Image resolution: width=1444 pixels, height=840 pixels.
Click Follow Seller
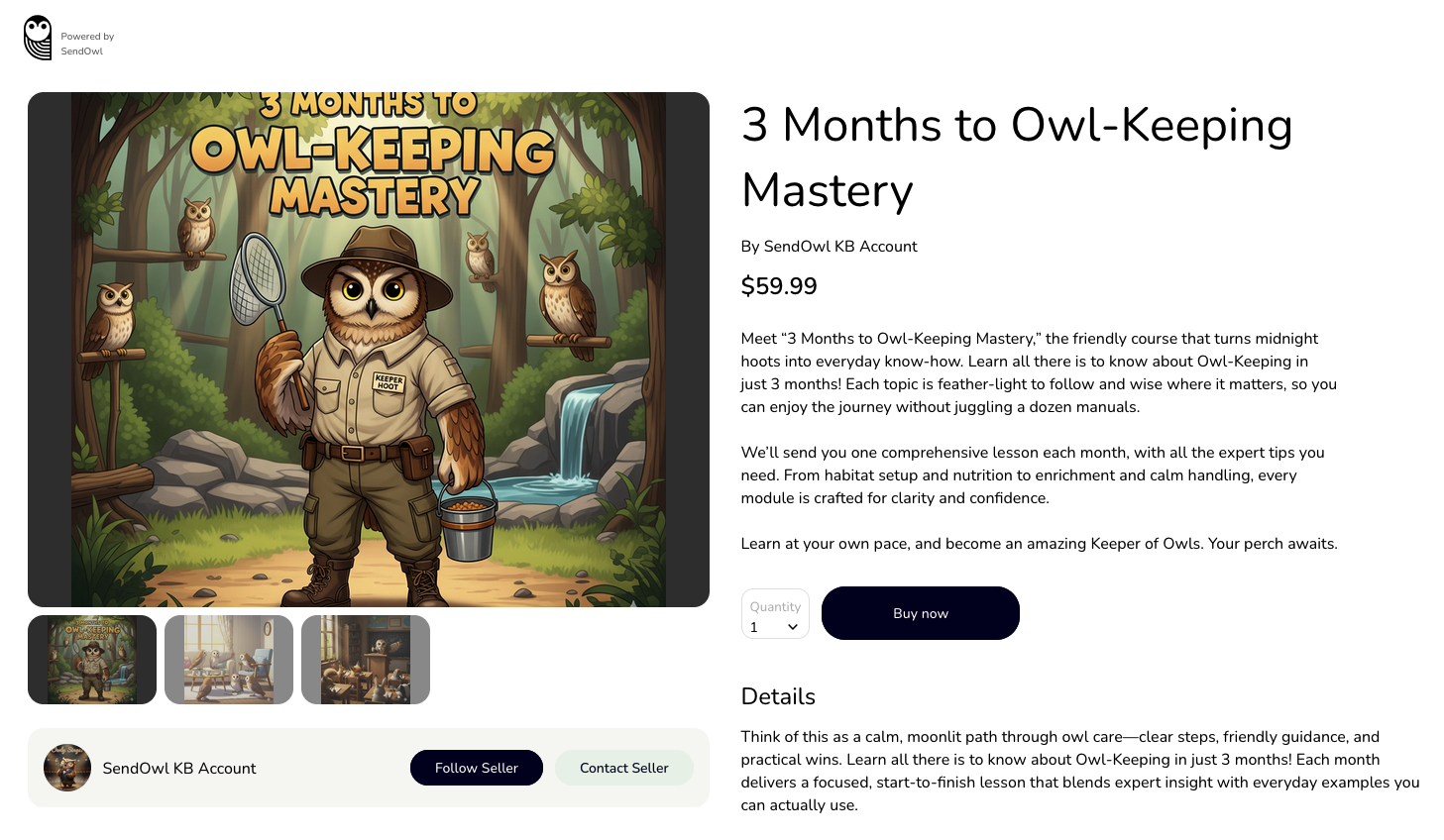pyautogui.click(x=477, y=768)
